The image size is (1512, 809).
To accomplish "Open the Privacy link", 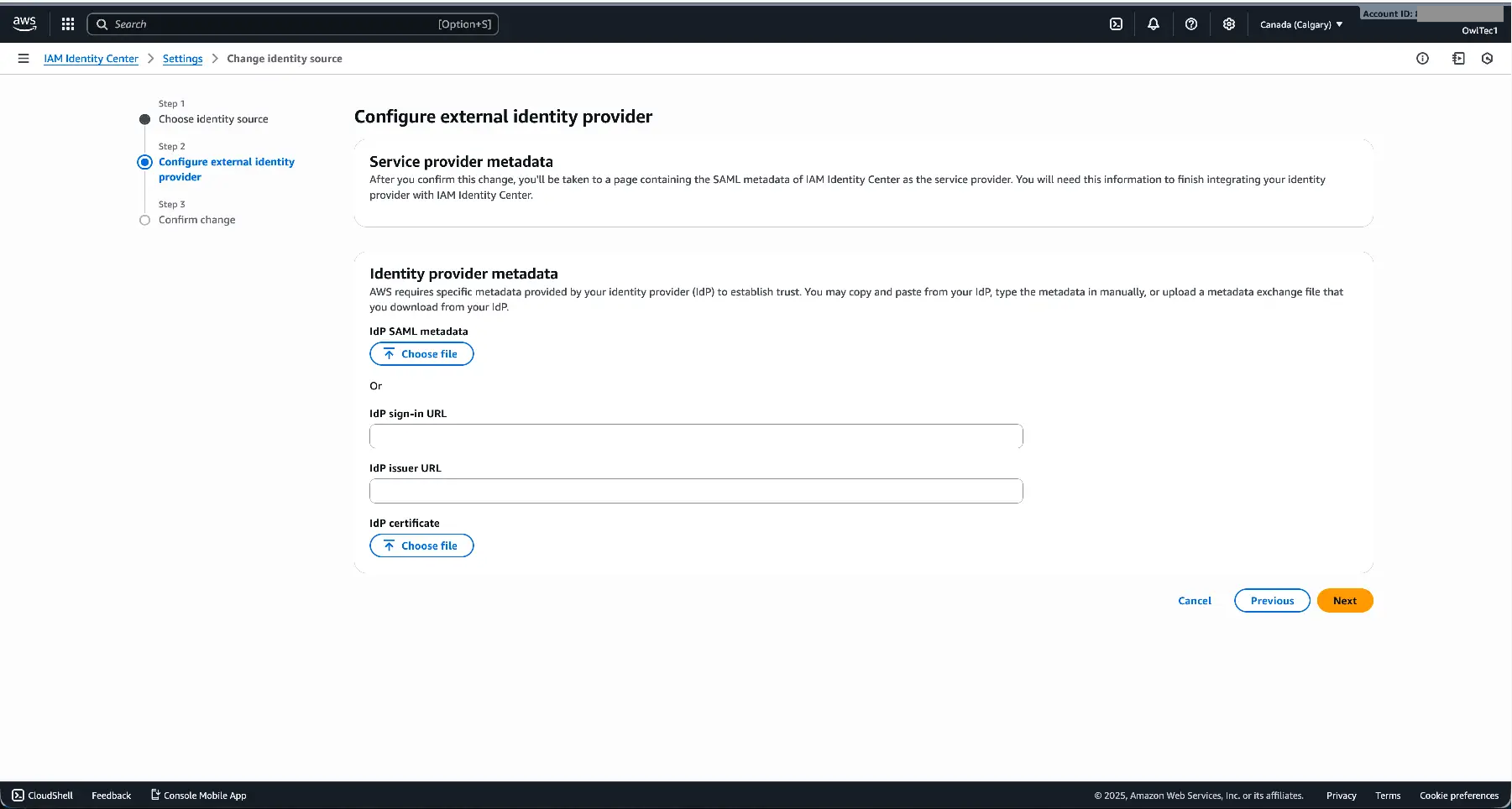I will pyautogui.click(x=1341, y=796).
